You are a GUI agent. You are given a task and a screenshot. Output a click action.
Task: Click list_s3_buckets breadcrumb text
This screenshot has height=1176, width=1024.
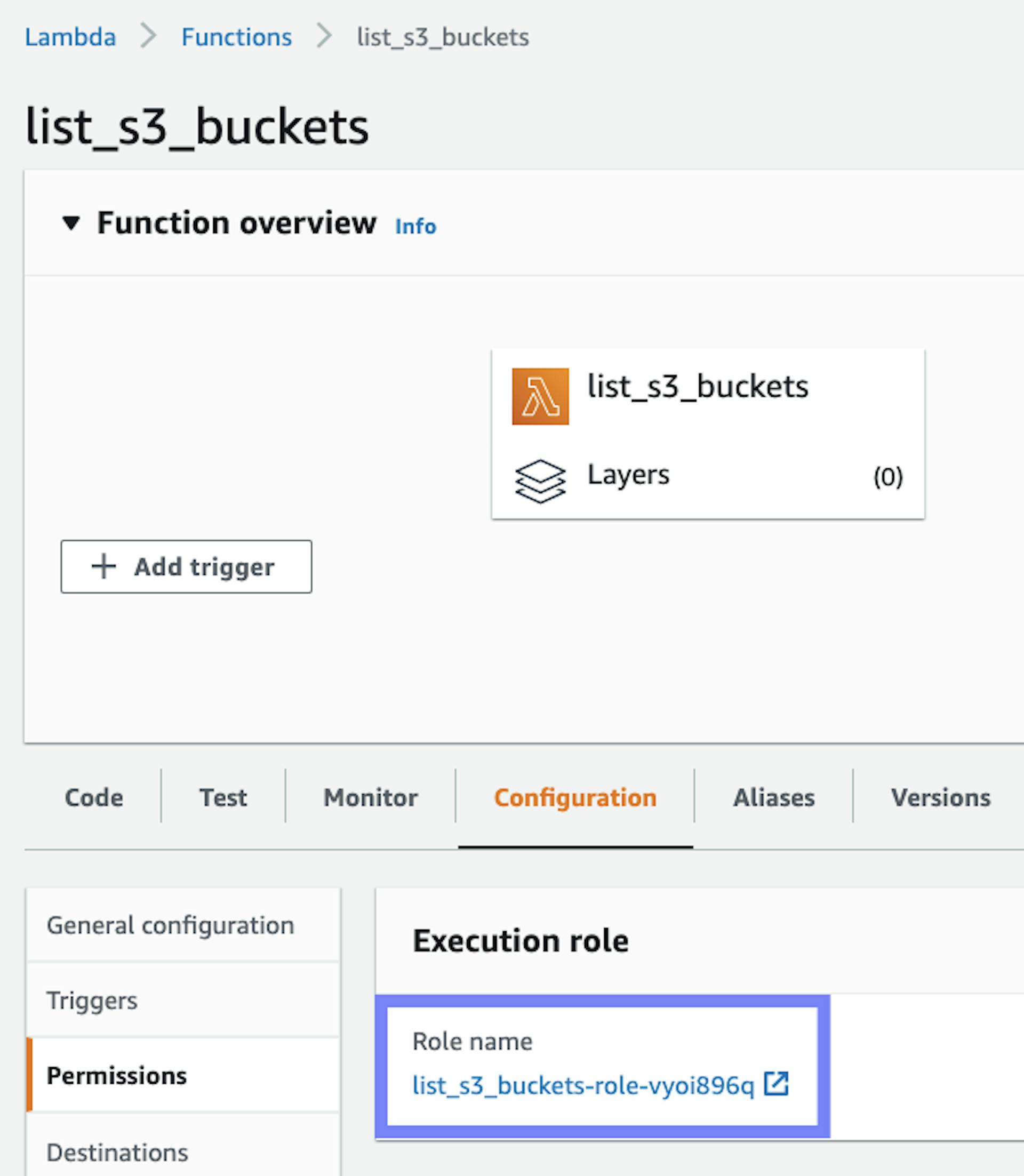443,37
